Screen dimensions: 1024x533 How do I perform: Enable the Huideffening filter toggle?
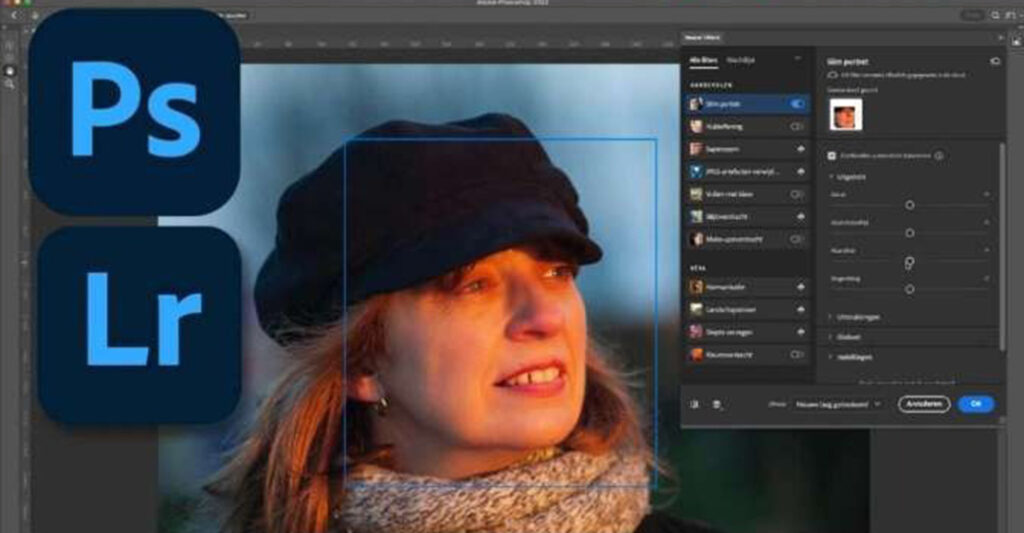click(797, 127)
